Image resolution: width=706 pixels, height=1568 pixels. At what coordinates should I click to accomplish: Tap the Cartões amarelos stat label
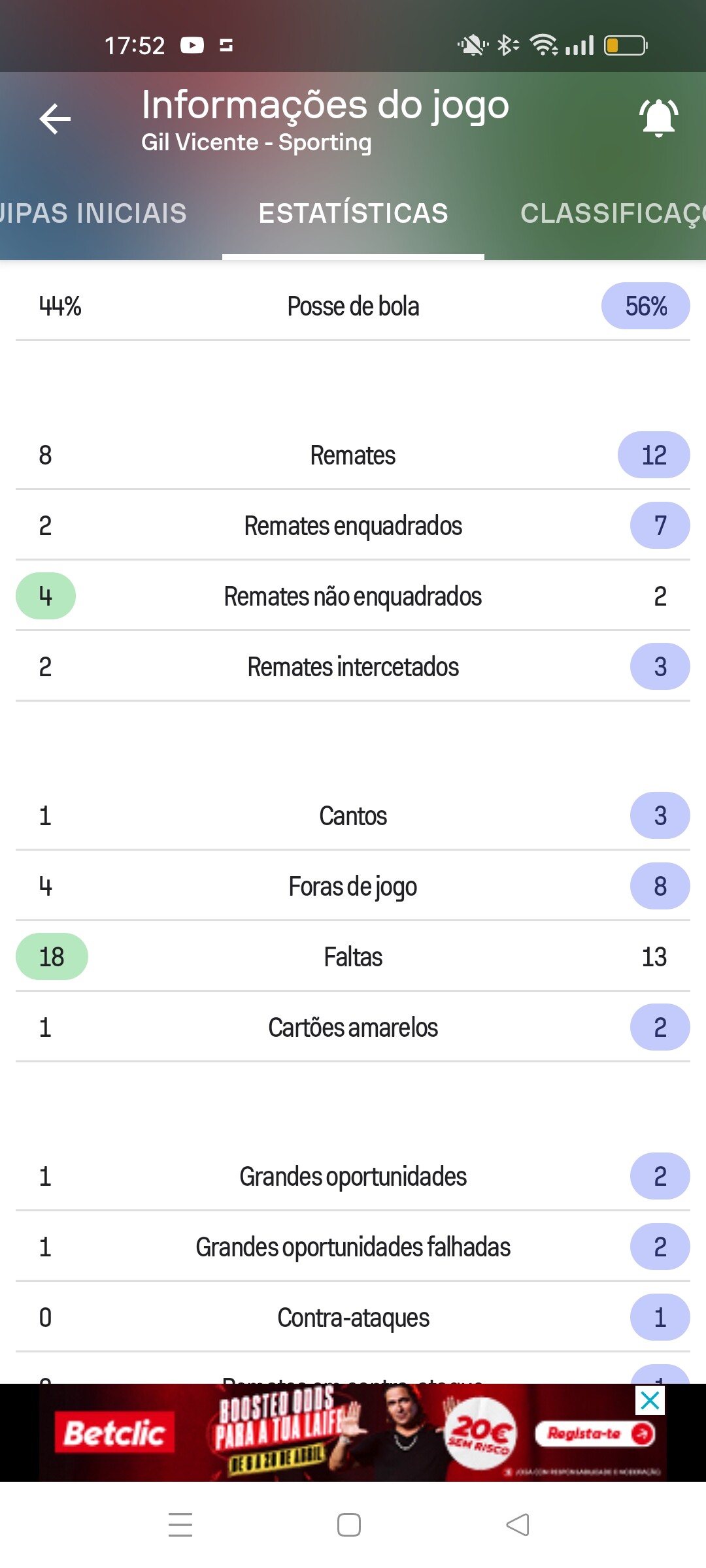pyautogui.click(x=353, y=1028)
